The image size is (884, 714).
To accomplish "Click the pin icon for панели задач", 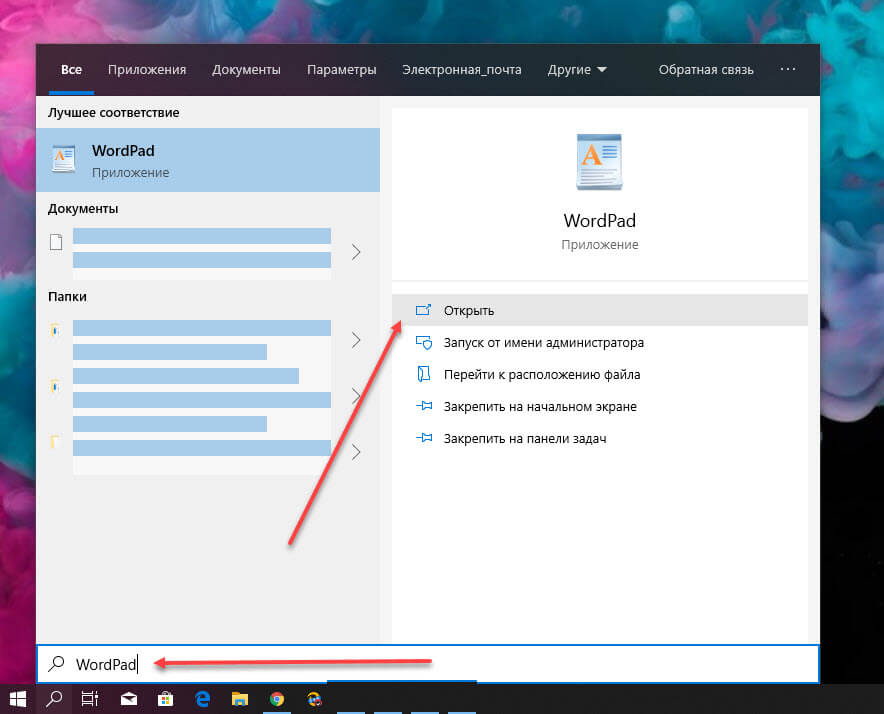I will coord(424,438).
